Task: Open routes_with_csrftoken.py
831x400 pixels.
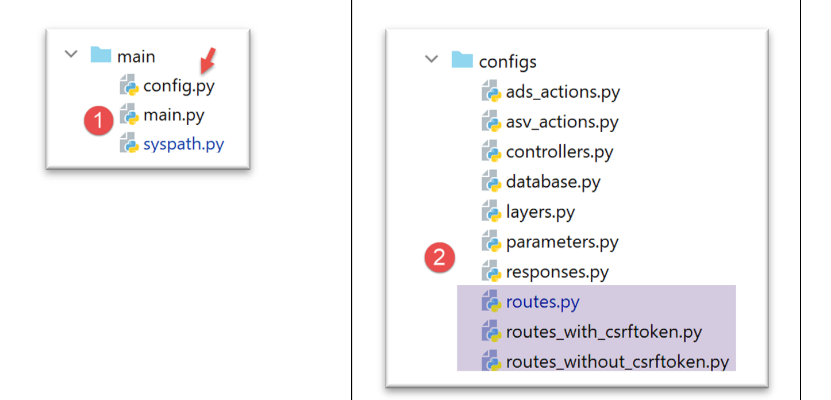Action: click(x=605, y=331)
